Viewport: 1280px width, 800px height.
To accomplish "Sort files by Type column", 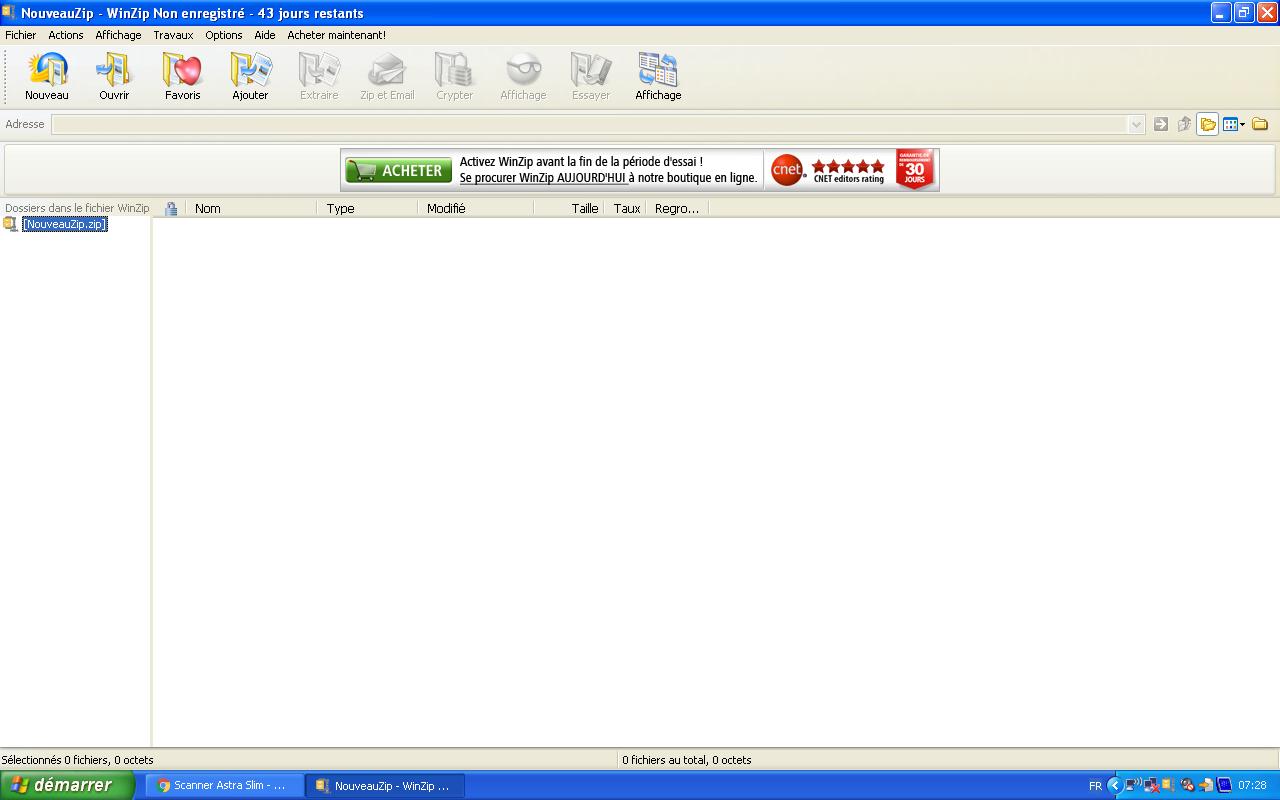I will click(367, 208).
